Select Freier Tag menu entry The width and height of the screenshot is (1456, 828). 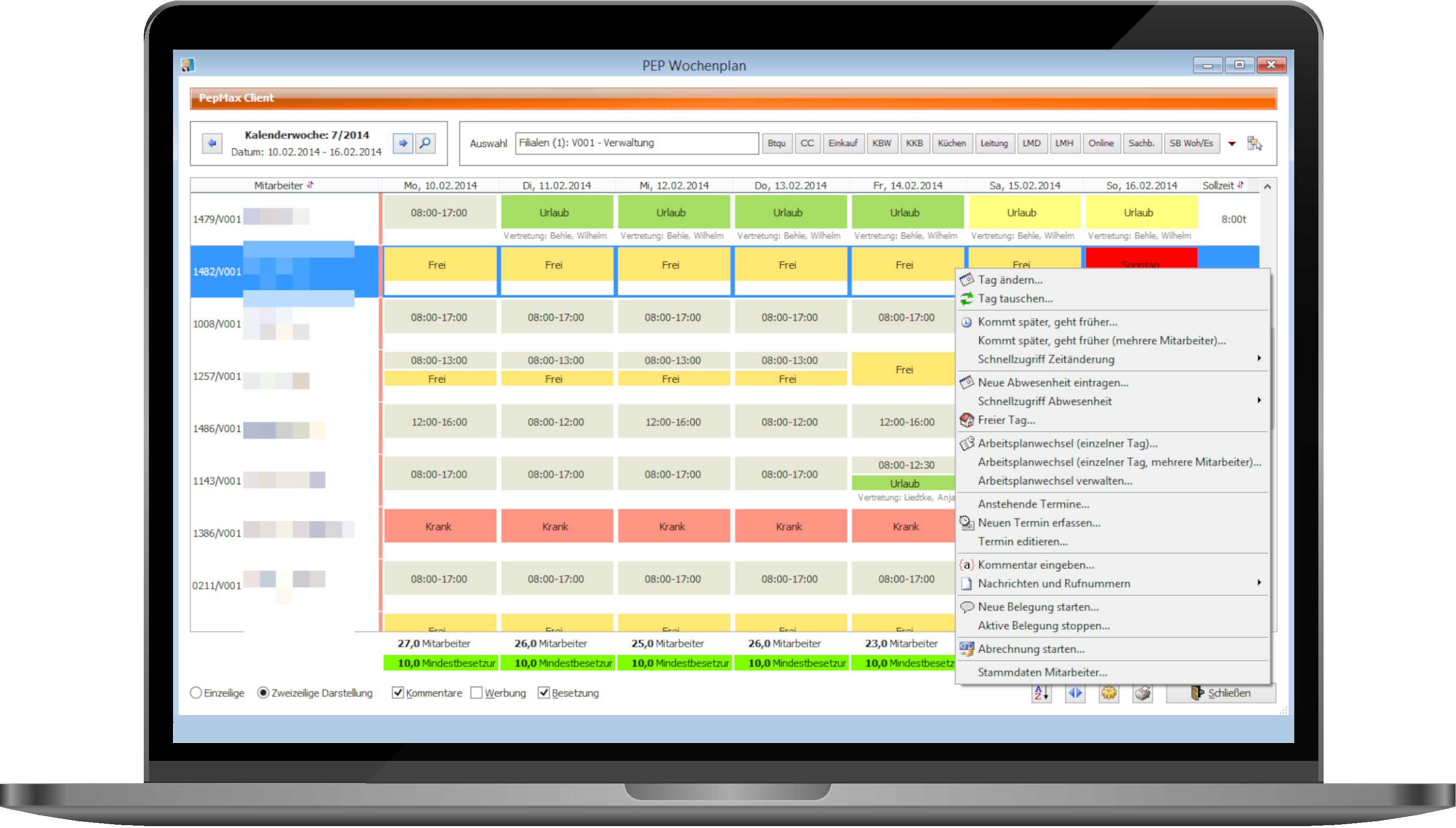(1114, 420)
